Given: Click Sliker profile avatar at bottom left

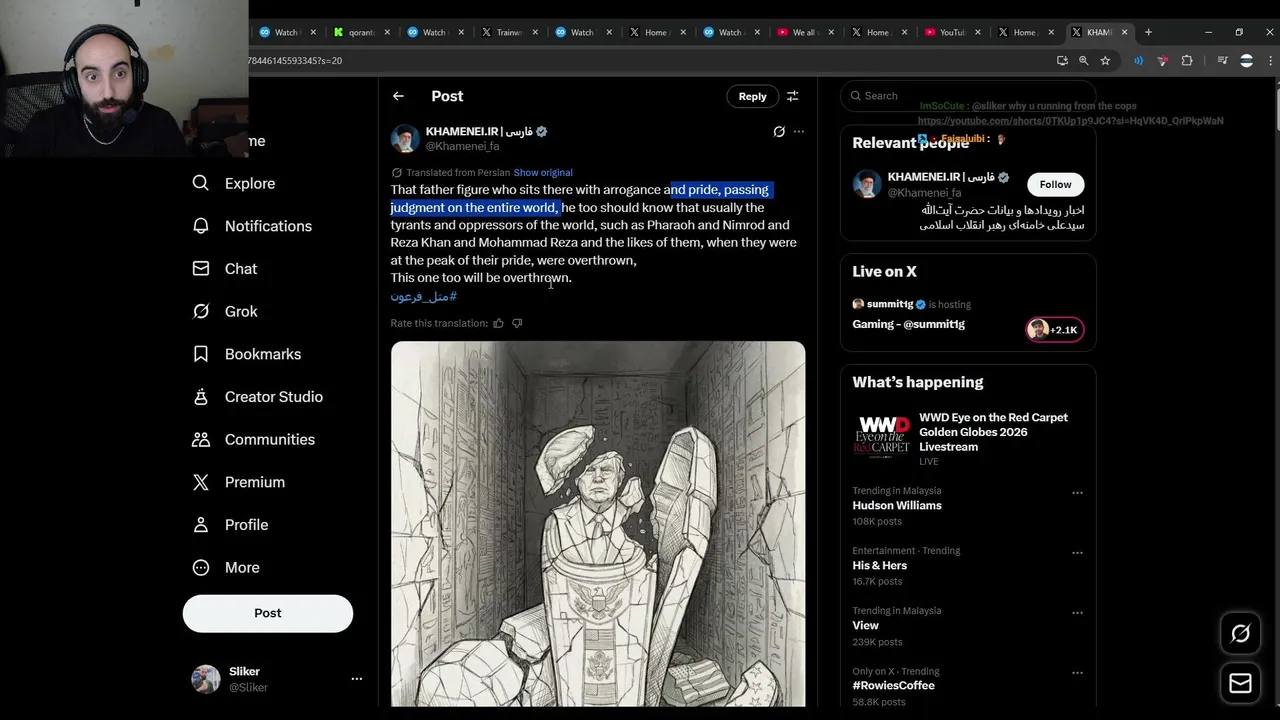Looking at the screenshot, I should coord(206,679).
